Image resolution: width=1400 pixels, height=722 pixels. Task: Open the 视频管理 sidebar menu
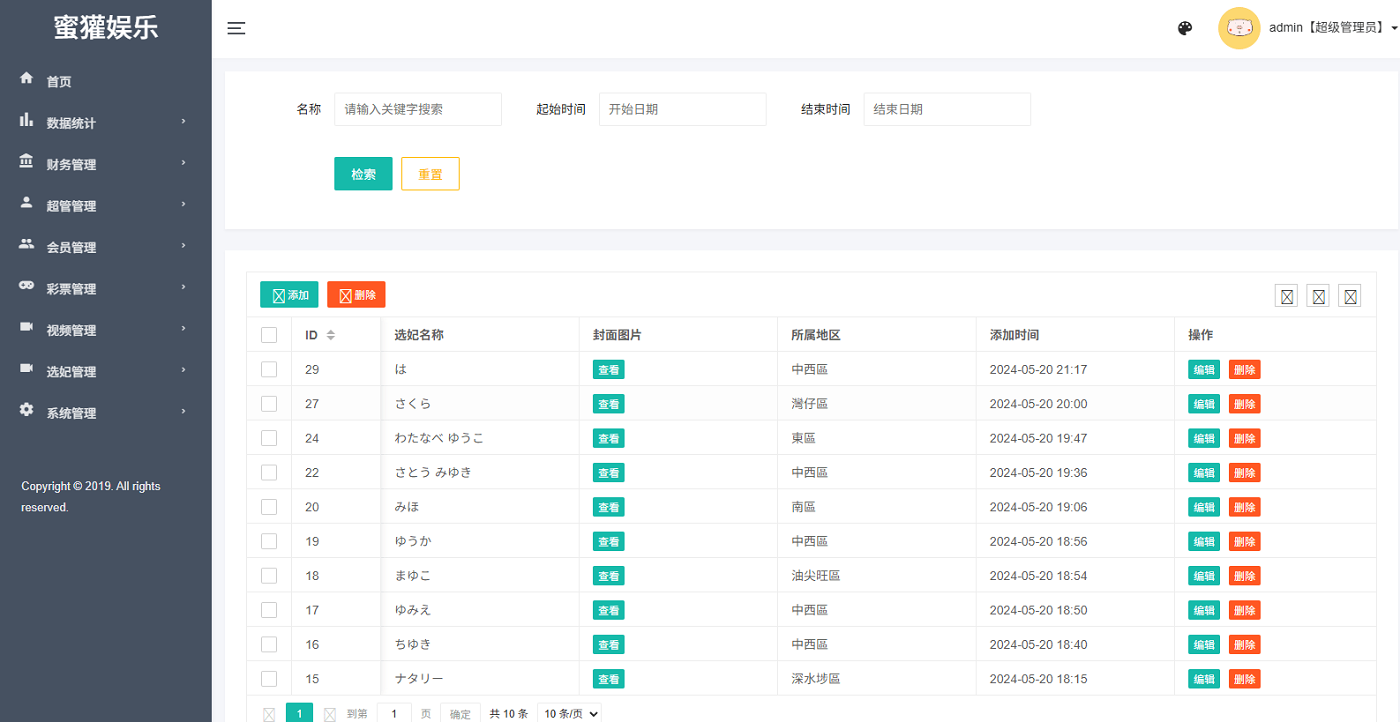coord(72,330)
